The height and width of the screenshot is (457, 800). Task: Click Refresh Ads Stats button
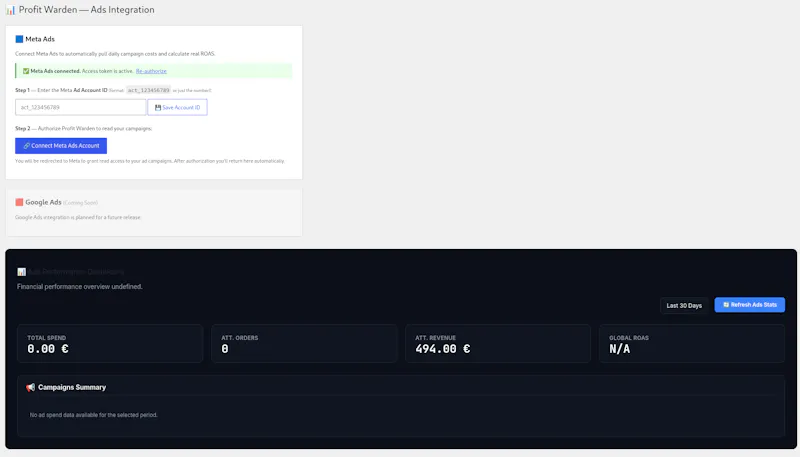749,305
